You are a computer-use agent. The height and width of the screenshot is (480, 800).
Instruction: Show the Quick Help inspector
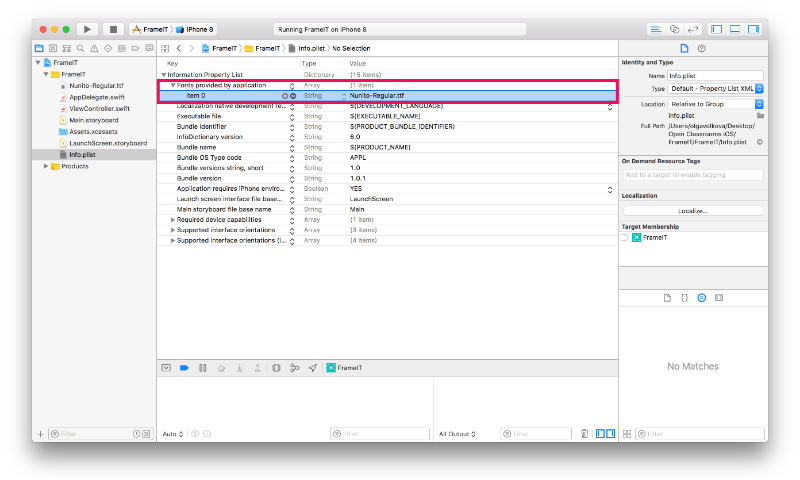(702, 48)
